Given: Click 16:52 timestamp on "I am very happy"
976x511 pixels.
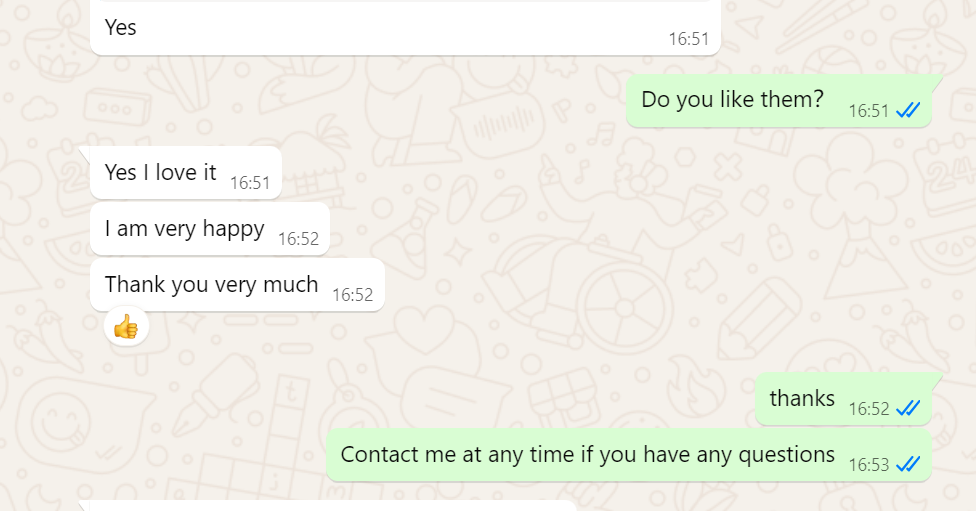Looking at the screenshot, I should click(298, 239).
